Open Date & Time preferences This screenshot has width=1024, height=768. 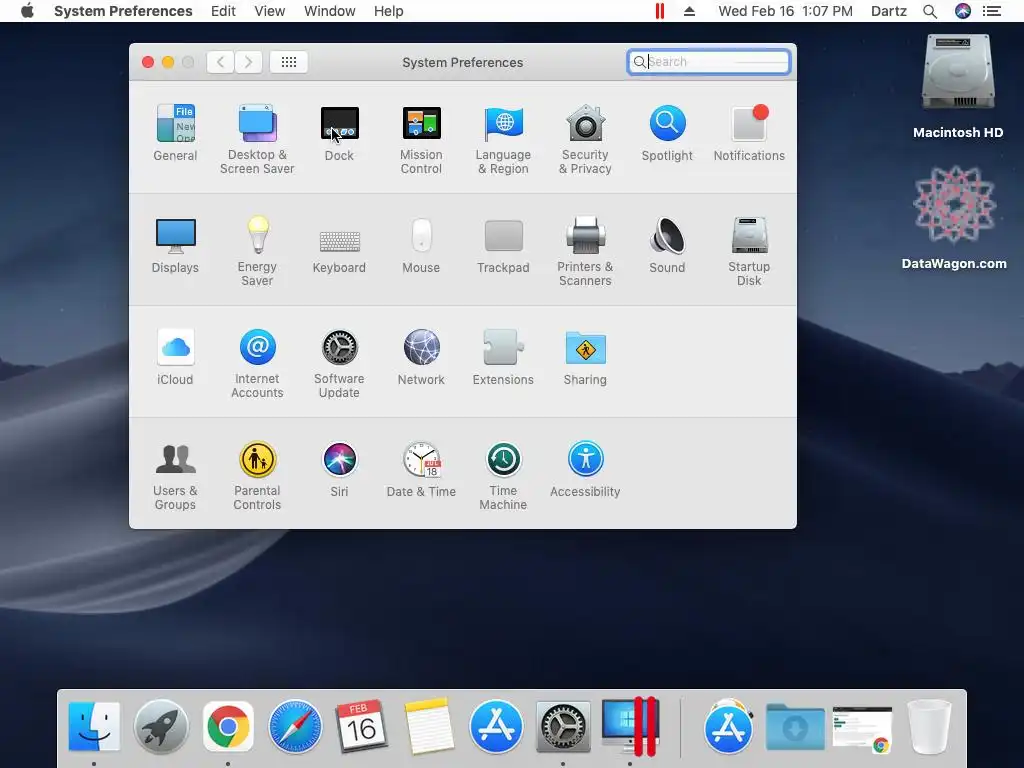pyautogui.click(x=421, y=470)
